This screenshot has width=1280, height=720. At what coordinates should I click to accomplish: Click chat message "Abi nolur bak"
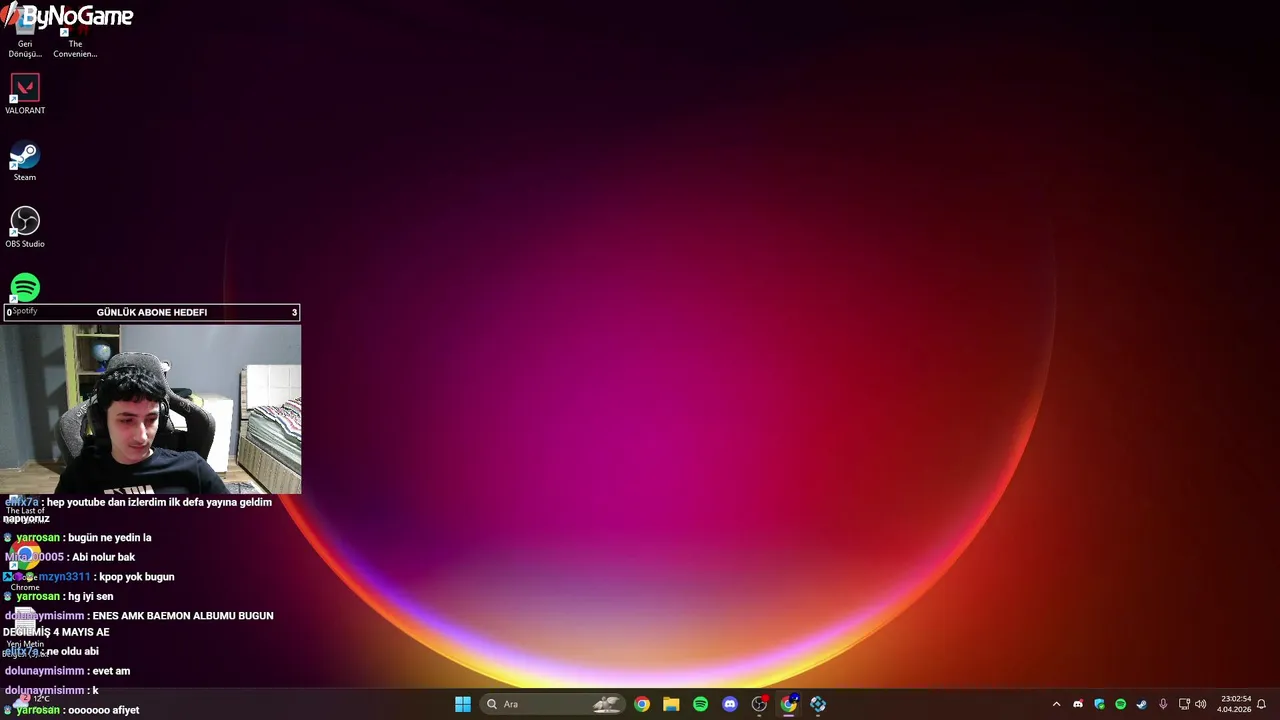103,557
